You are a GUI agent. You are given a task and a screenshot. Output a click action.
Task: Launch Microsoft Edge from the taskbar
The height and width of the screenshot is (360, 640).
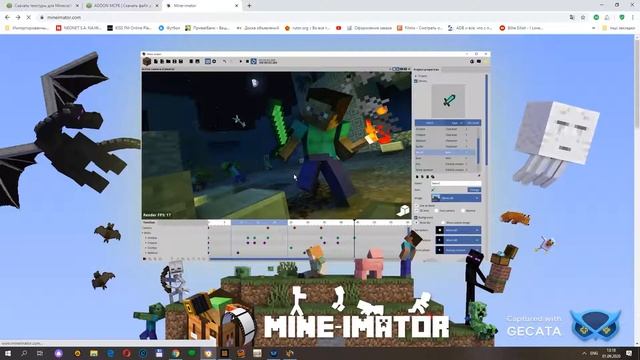point(110,353)
